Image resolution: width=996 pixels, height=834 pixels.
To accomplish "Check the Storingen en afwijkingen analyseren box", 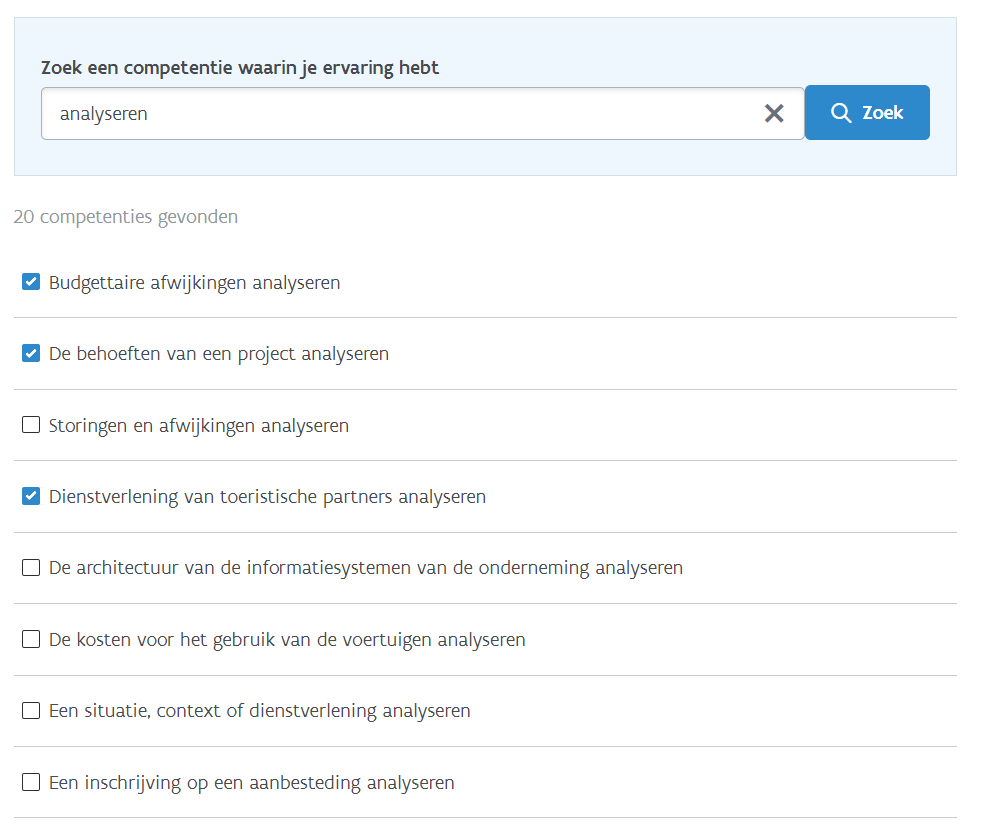I will [x=31, y=424].
